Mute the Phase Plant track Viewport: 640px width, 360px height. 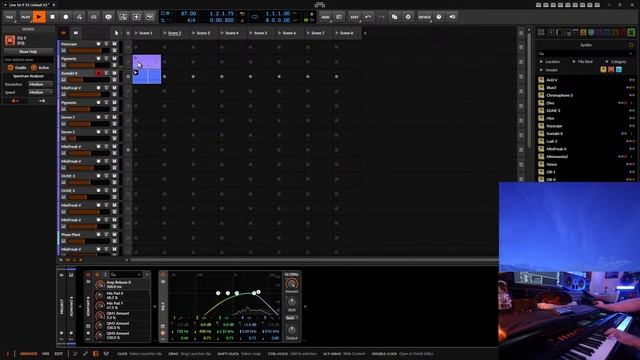115,235
